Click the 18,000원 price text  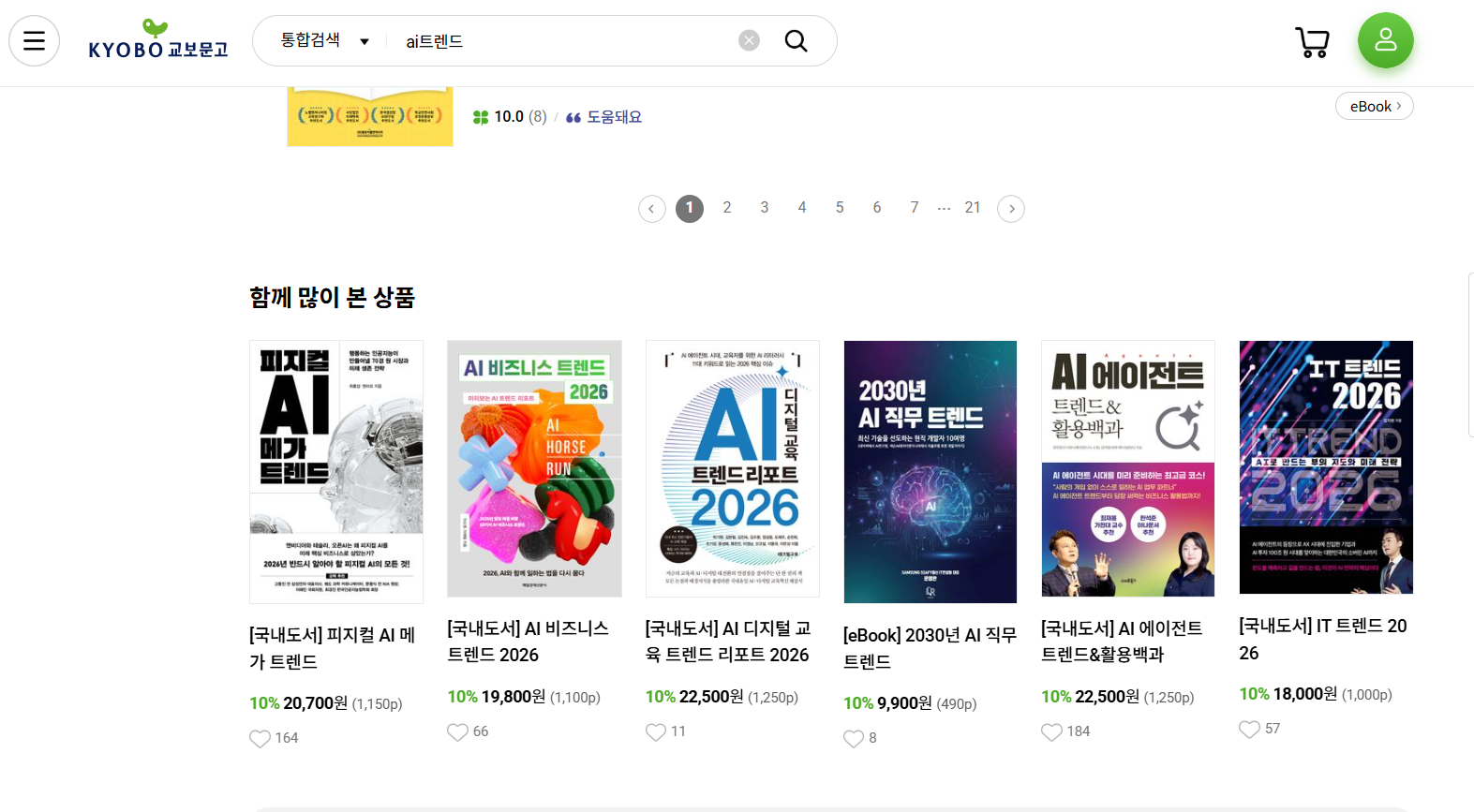tap(1305, 694)
